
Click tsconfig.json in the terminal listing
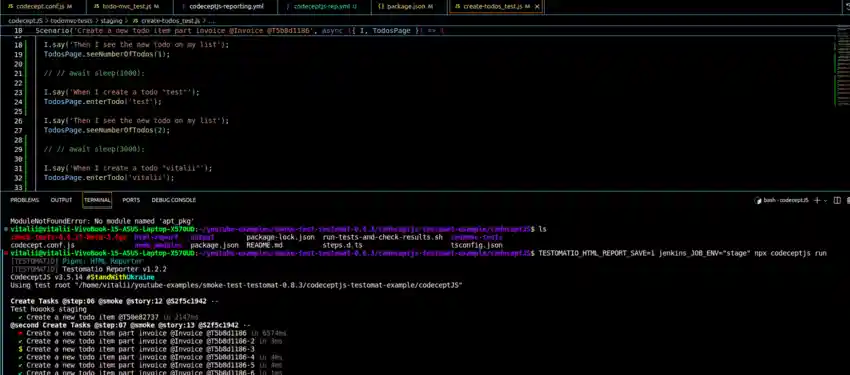pyautogui.click(x=476, y=245)
